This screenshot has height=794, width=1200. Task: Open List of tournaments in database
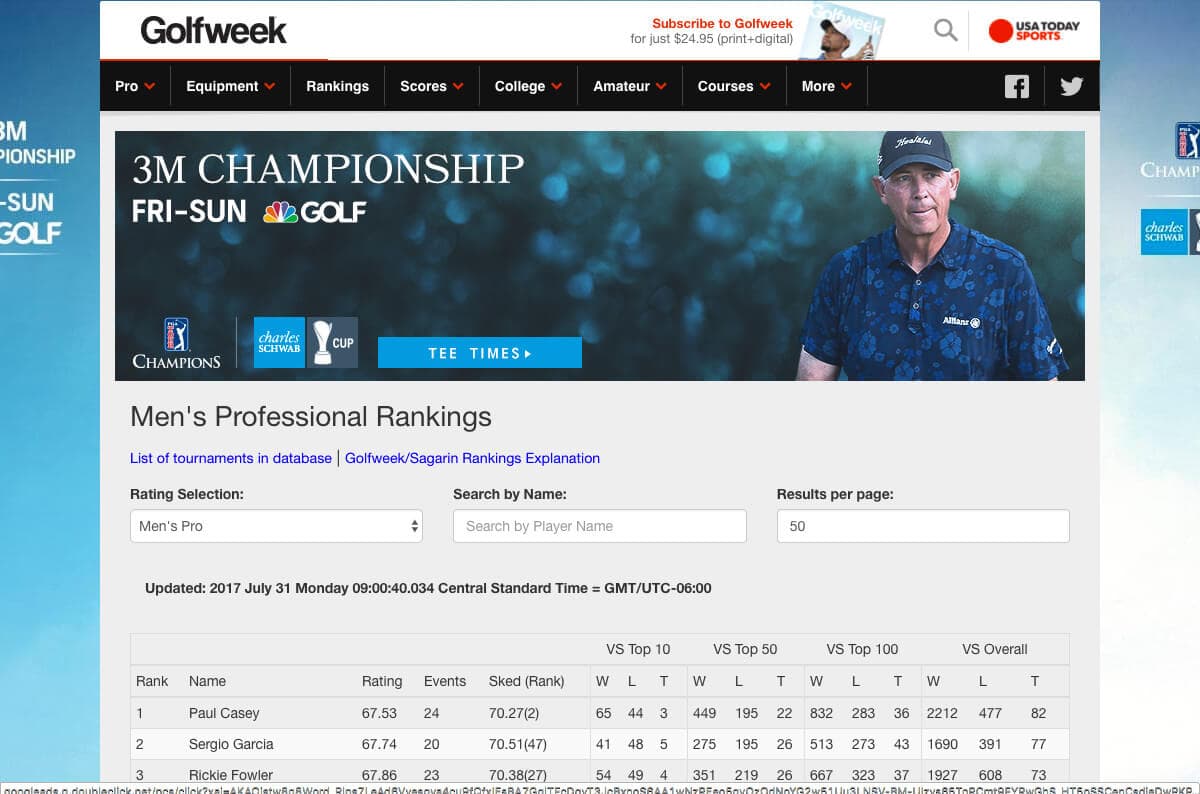(x=231, y=458)
